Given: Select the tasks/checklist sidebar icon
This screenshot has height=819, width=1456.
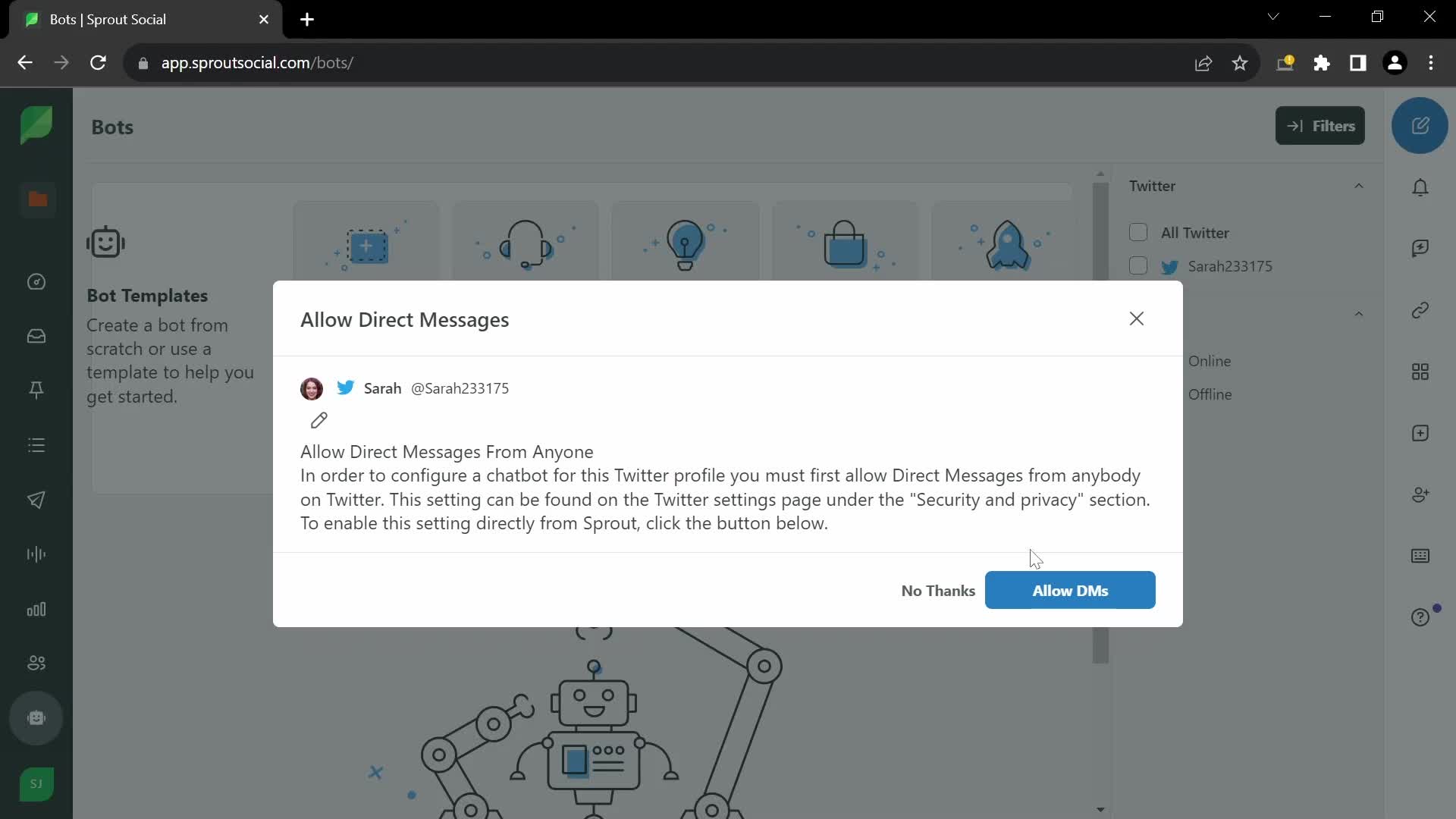Looking at the screenshot, I should [36, 445].
